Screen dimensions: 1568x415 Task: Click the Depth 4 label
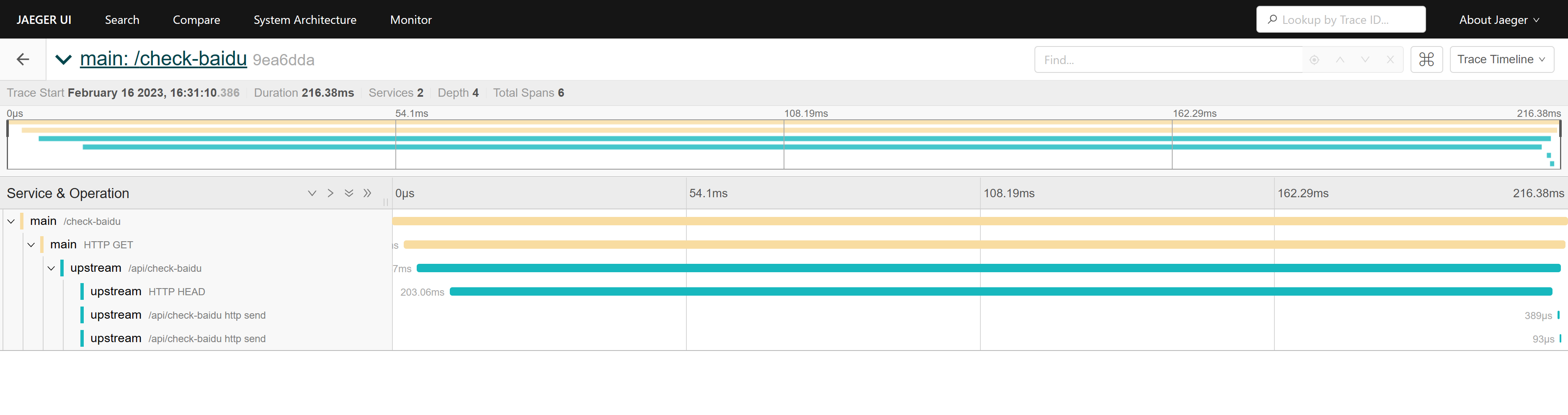click(458, 93)
